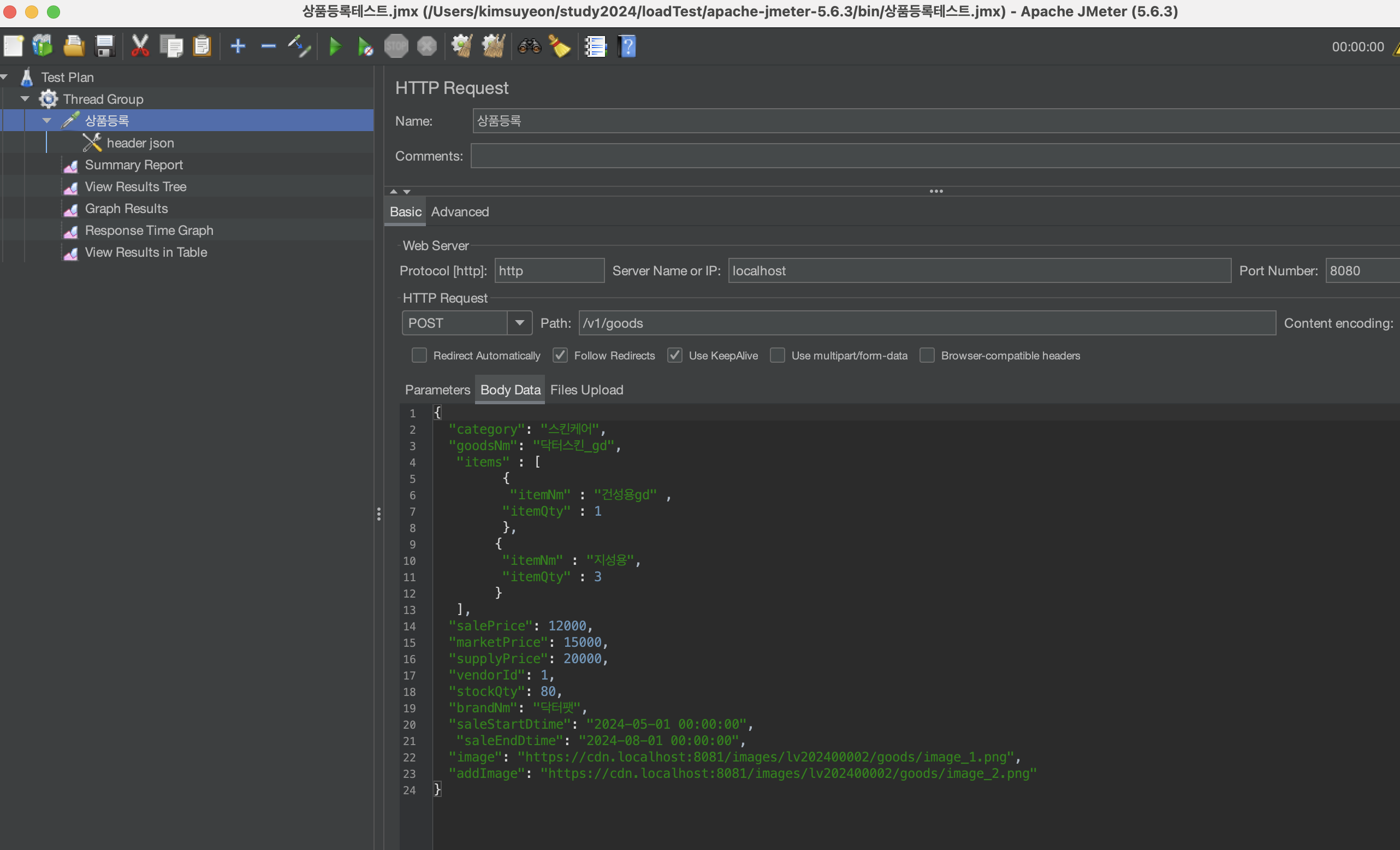Expand all nodes with plus icon

[238, 46]
